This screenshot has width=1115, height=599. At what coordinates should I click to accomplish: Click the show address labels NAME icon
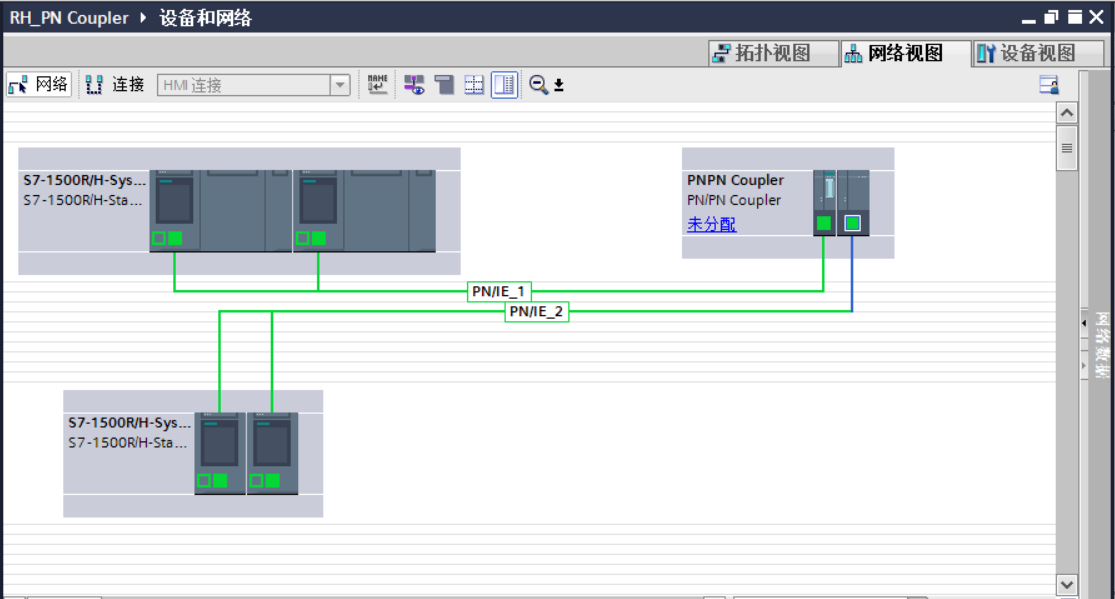tap(378, 85)
